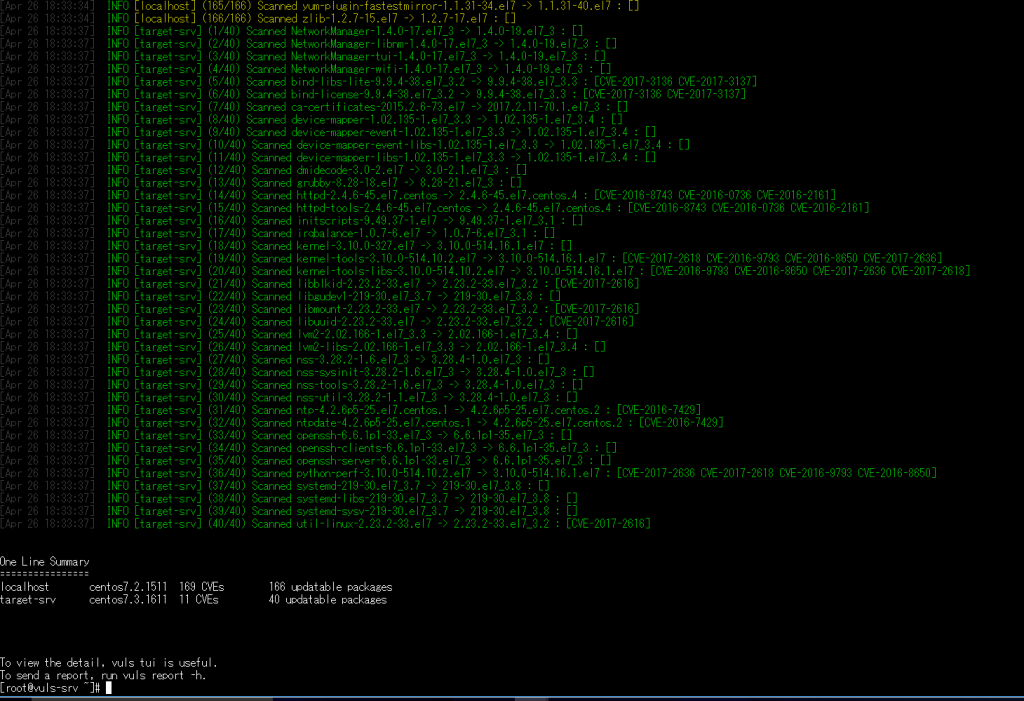Screen dimensions: 1024x701
Task: Click 'target-srv' in the summary table
Action: 28,600
